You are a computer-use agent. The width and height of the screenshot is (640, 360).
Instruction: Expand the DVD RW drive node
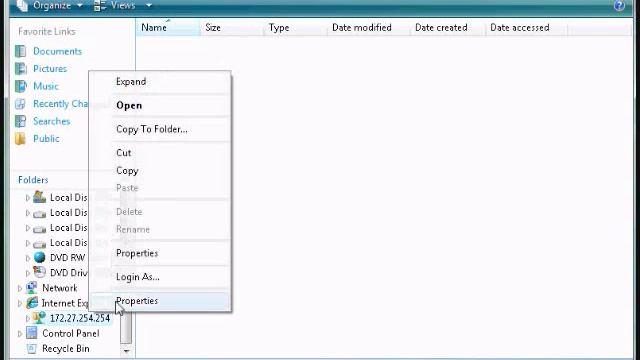pos(27,258)
